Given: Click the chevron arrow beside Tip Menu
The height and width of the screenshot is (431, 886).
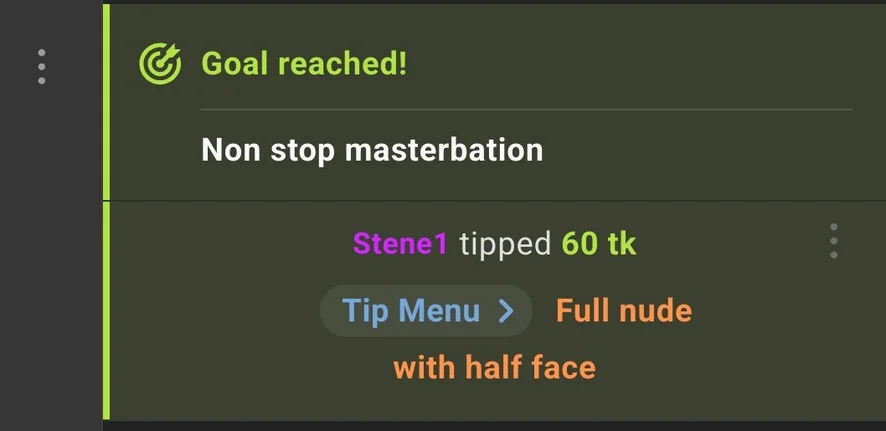Looking at the screenshot, I should pos(506,311).
